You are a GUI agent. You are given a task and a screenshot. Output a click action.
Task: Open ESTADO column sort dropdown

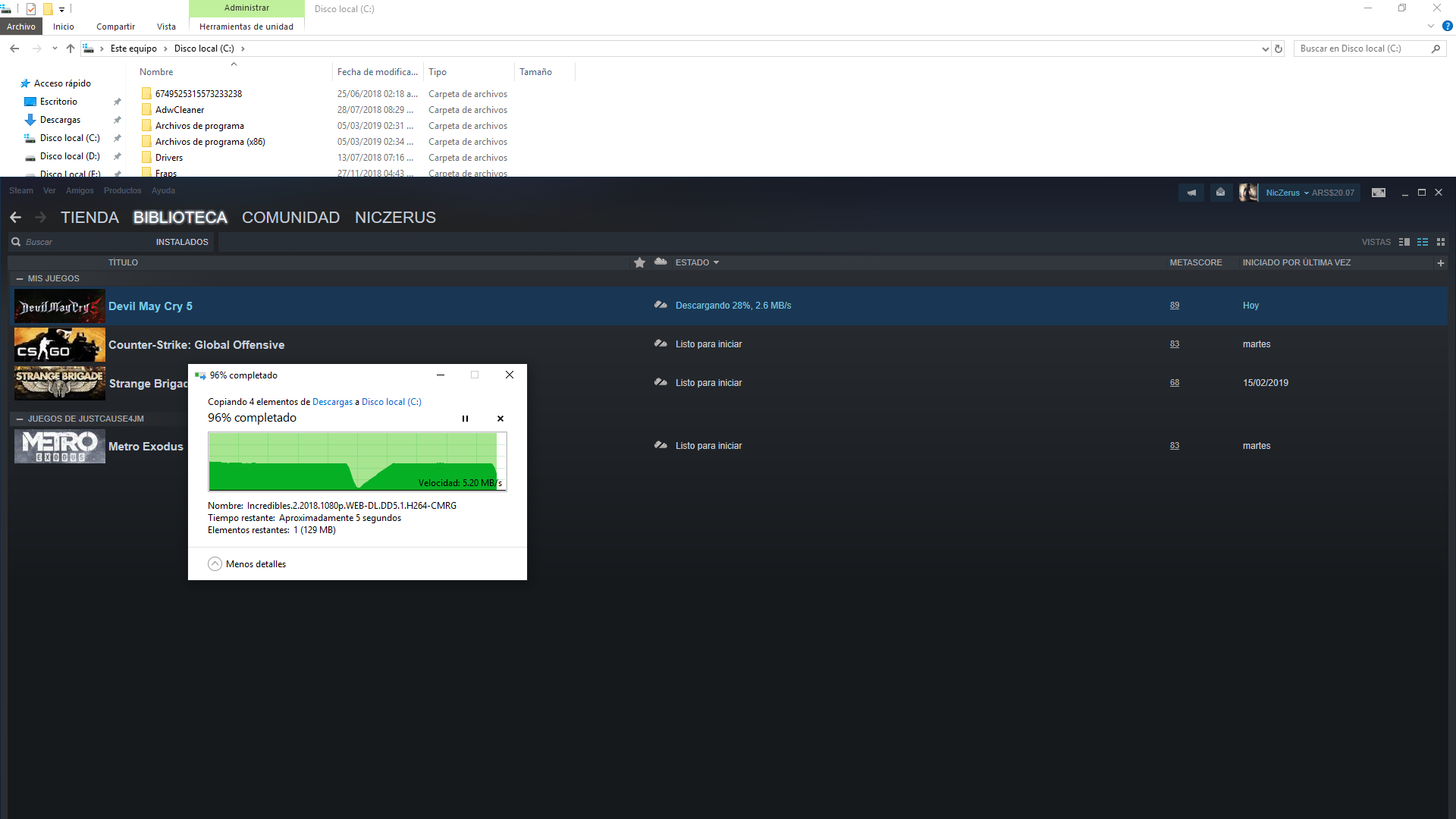tap(697, 262)
